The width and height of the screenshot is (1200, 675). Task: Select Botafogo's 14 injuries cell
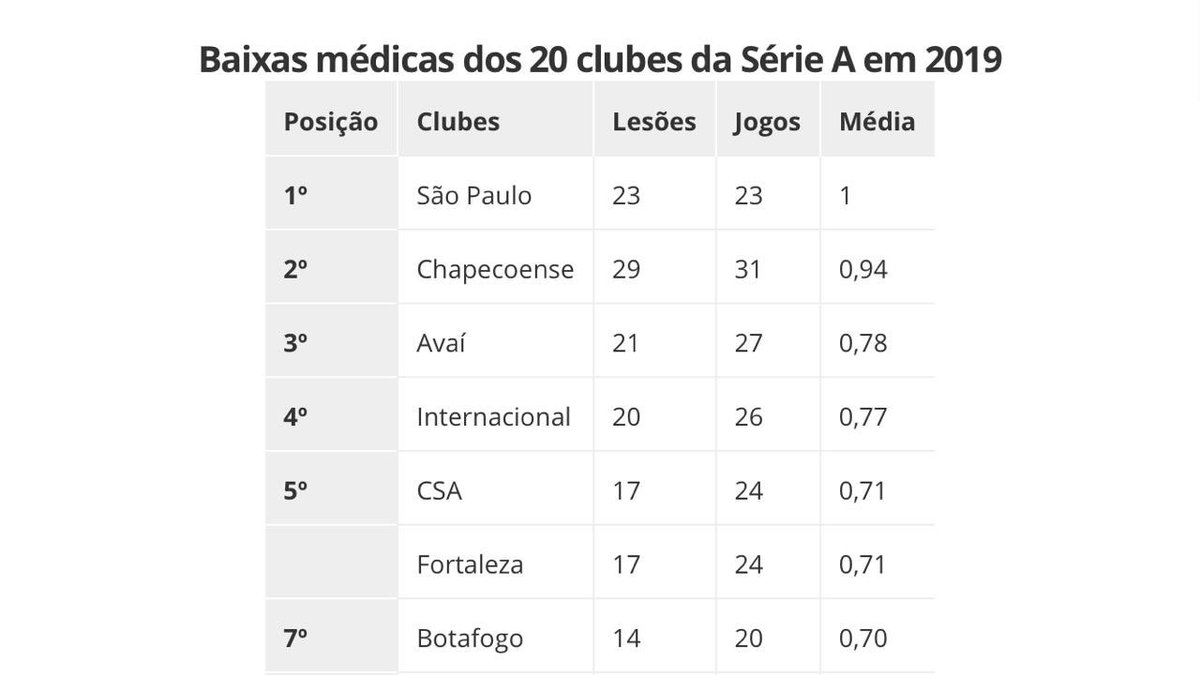point(626,638)
